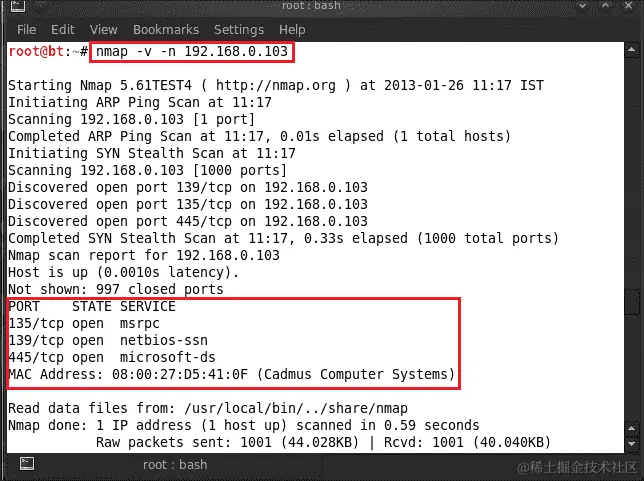Close the terminal window
The height and width of the screenshot is (481, 644).
click(628, 6)
